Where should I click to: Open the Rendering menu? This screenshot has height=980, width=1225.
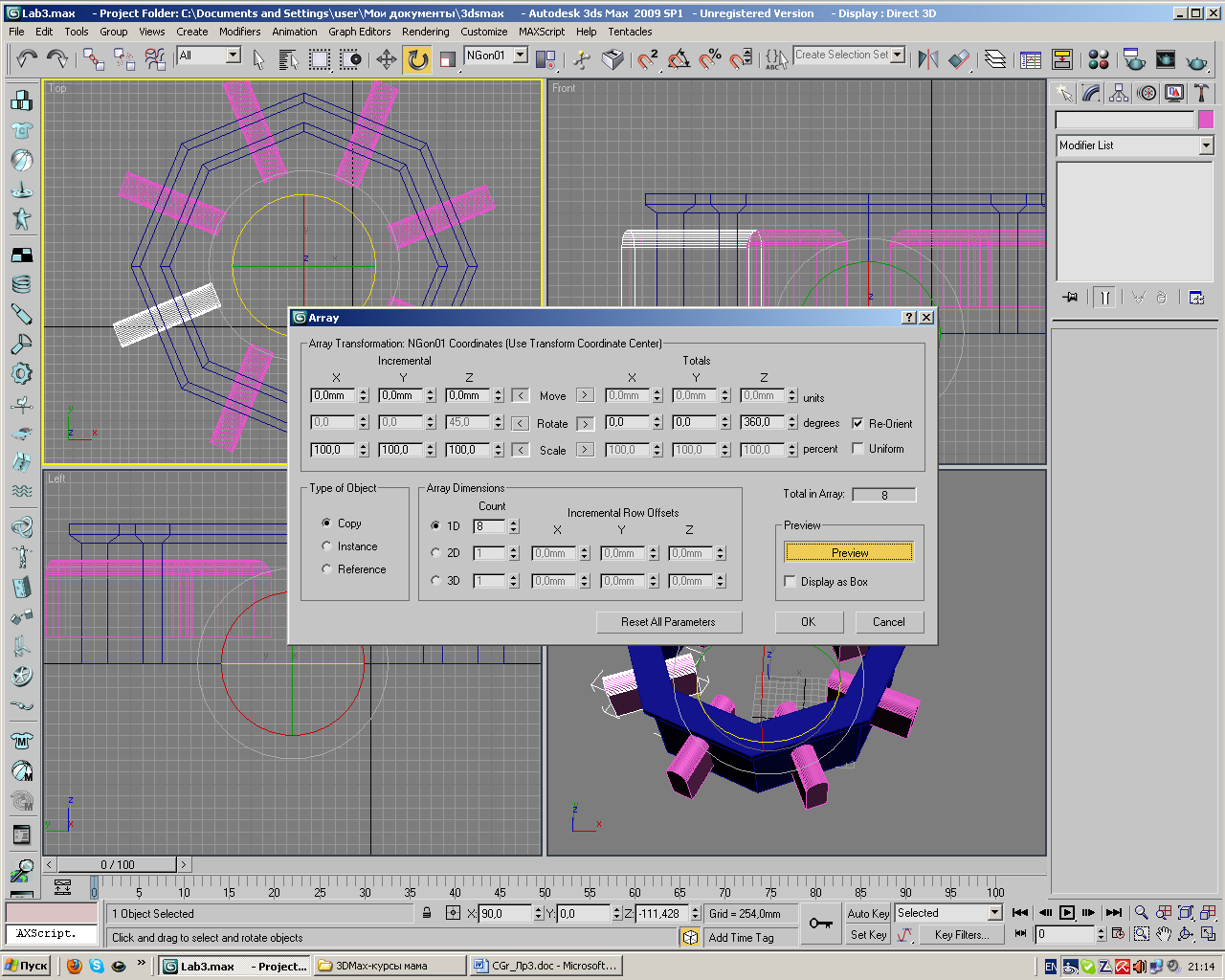[x=426, y=32]
